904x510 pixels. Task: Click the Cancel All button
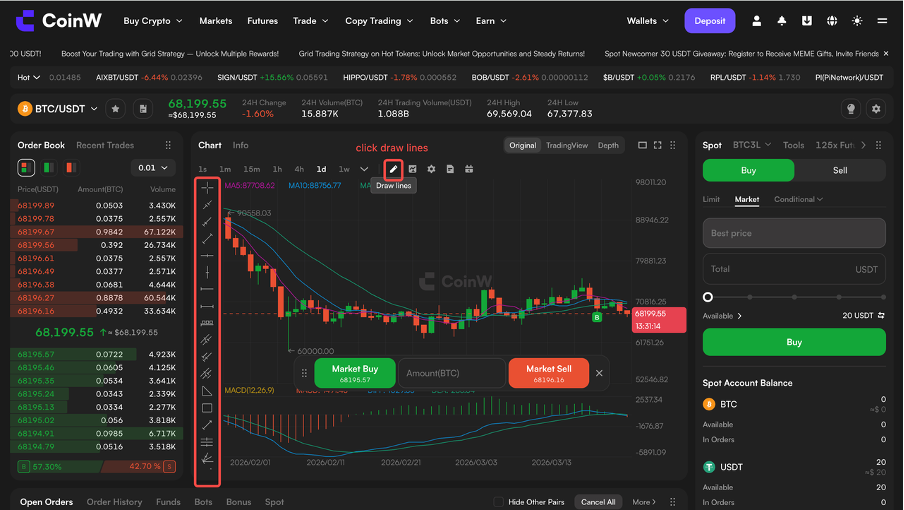click(x=598, y=502)
